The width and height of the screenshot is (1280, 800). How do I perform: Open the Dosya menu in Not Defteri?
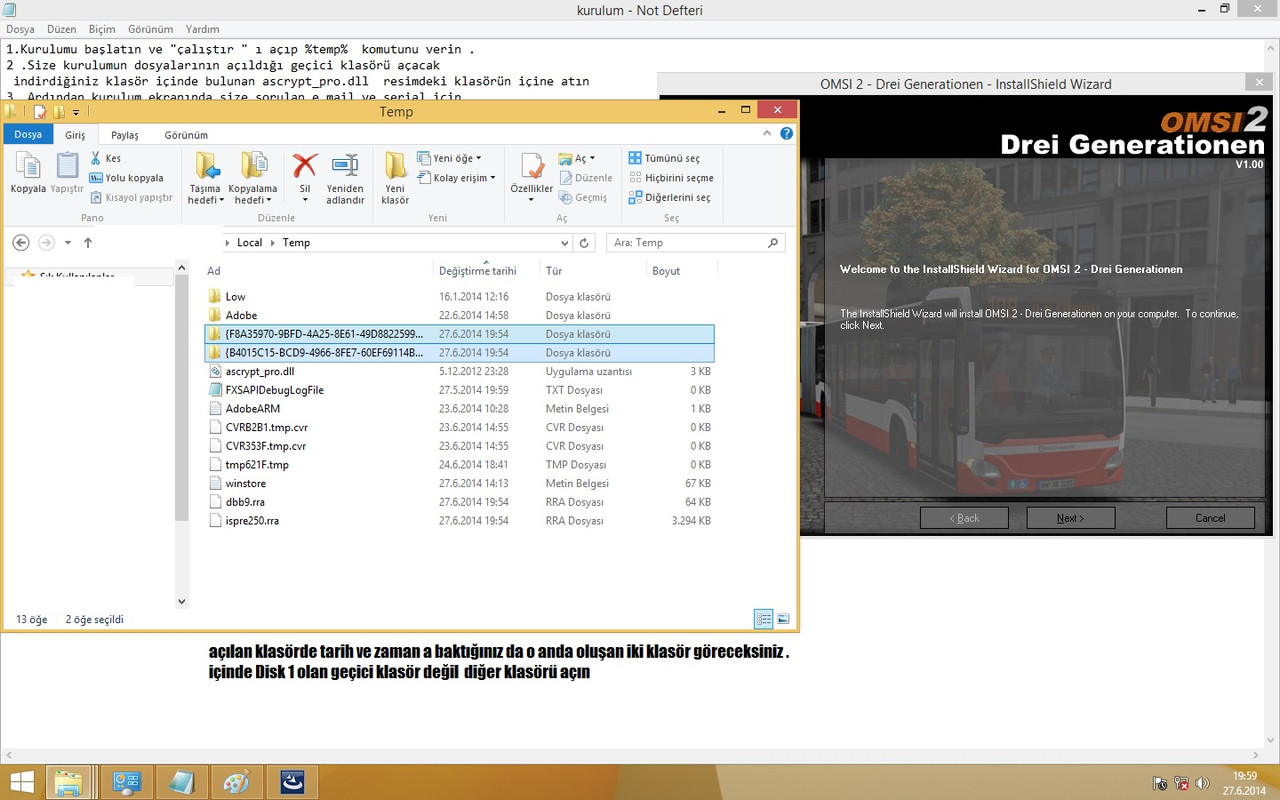[x=20, y=30]
